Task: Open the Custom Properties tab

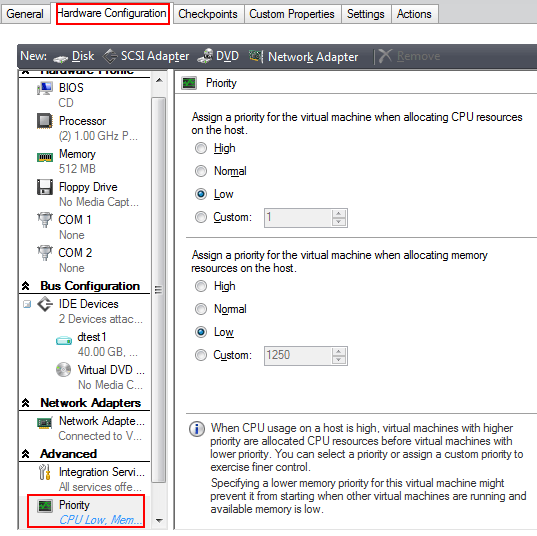Action: (292, 14)
